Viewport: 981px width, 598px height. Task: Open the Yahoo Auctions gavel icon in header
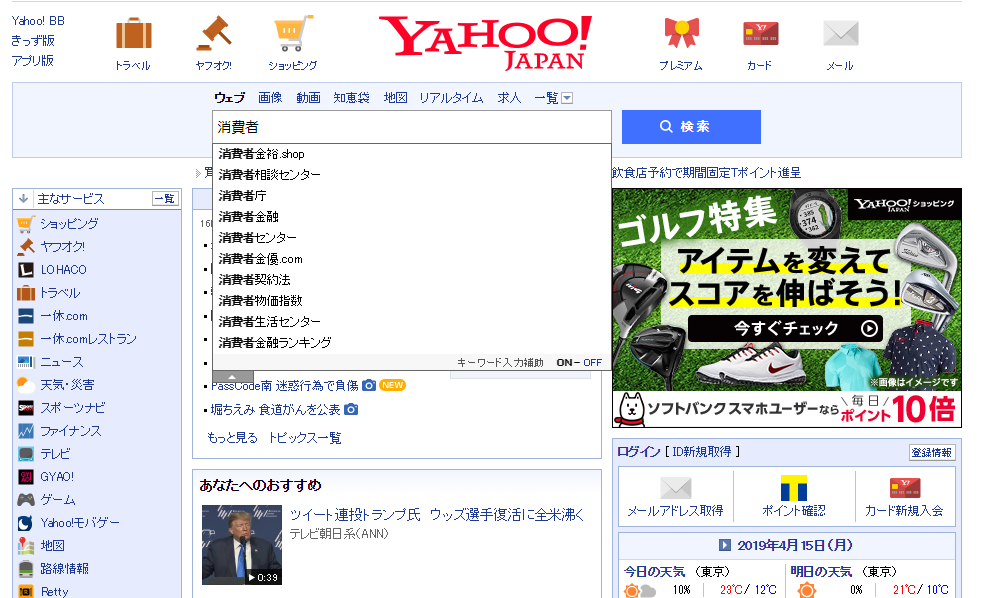pos(214,33)
